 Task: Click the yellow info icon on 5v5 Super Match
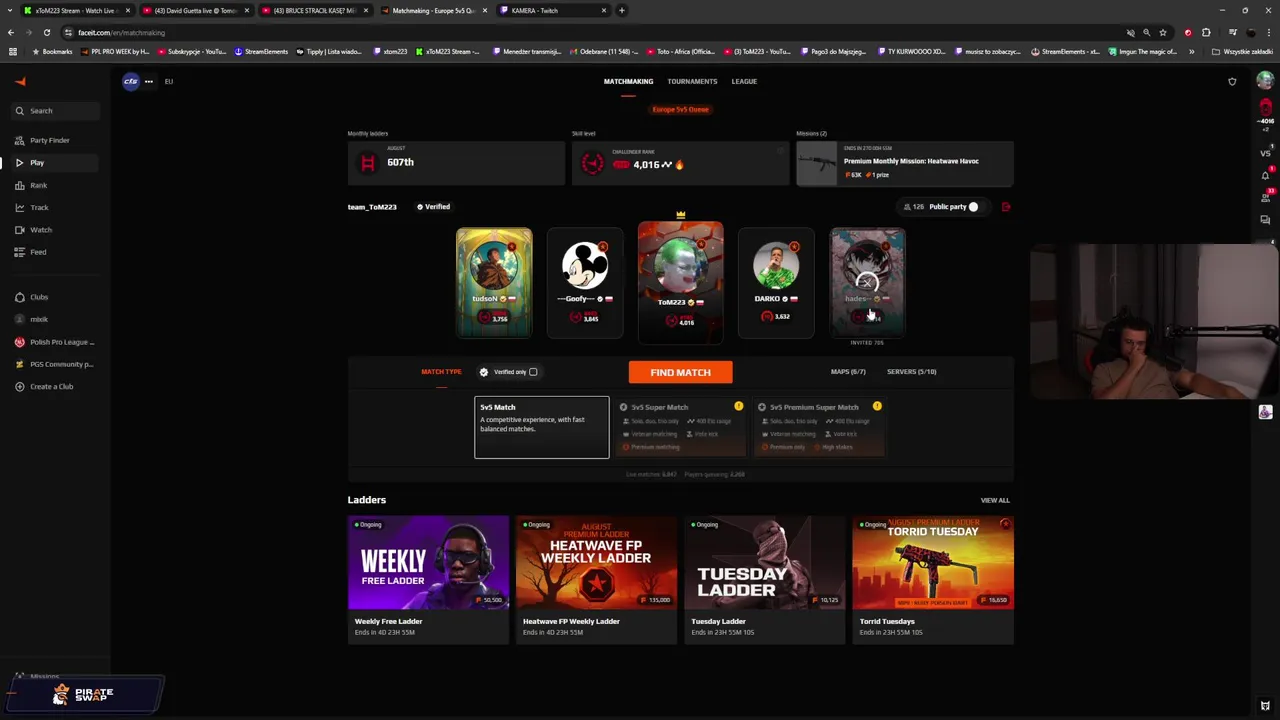(738, 406)
